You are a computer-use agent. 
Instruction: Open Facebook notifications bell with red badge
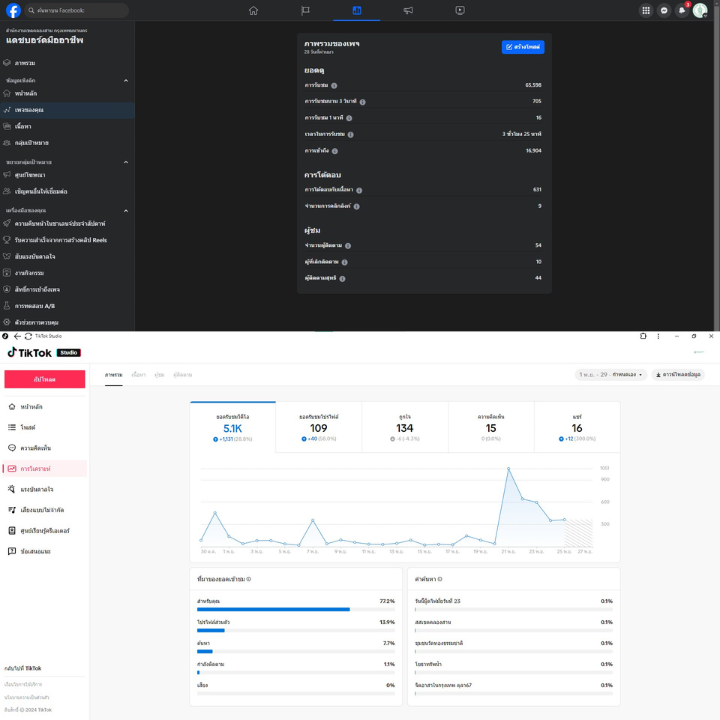[682, 10]
